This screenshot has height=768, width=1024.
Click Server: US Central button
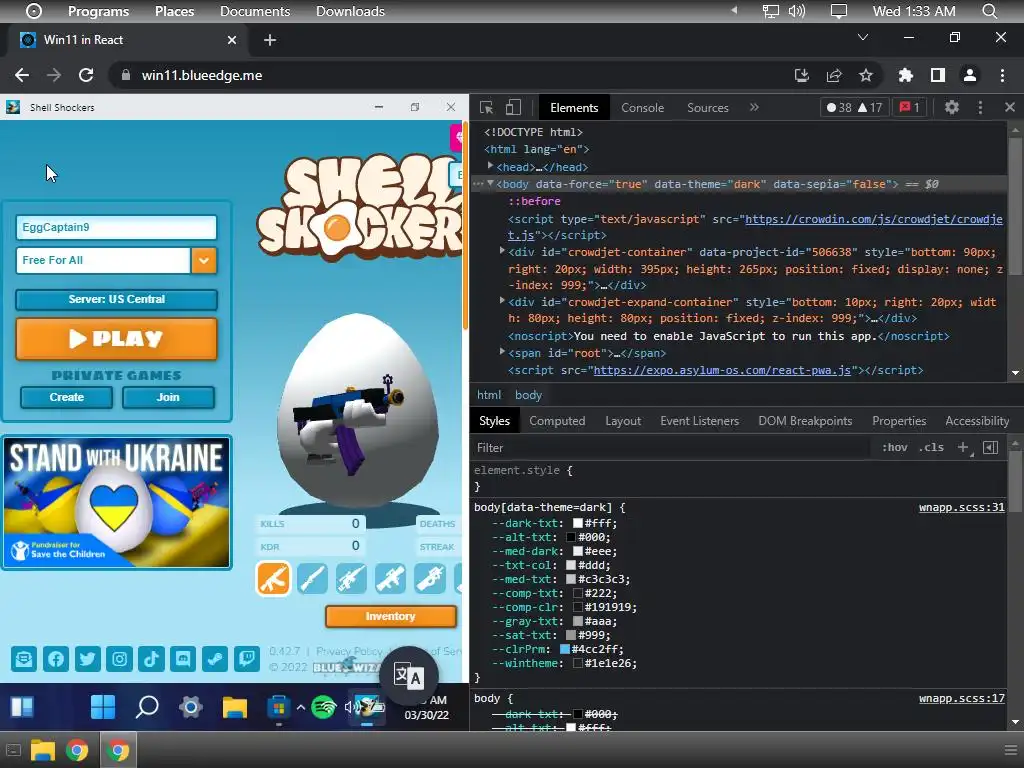point(116,299)
